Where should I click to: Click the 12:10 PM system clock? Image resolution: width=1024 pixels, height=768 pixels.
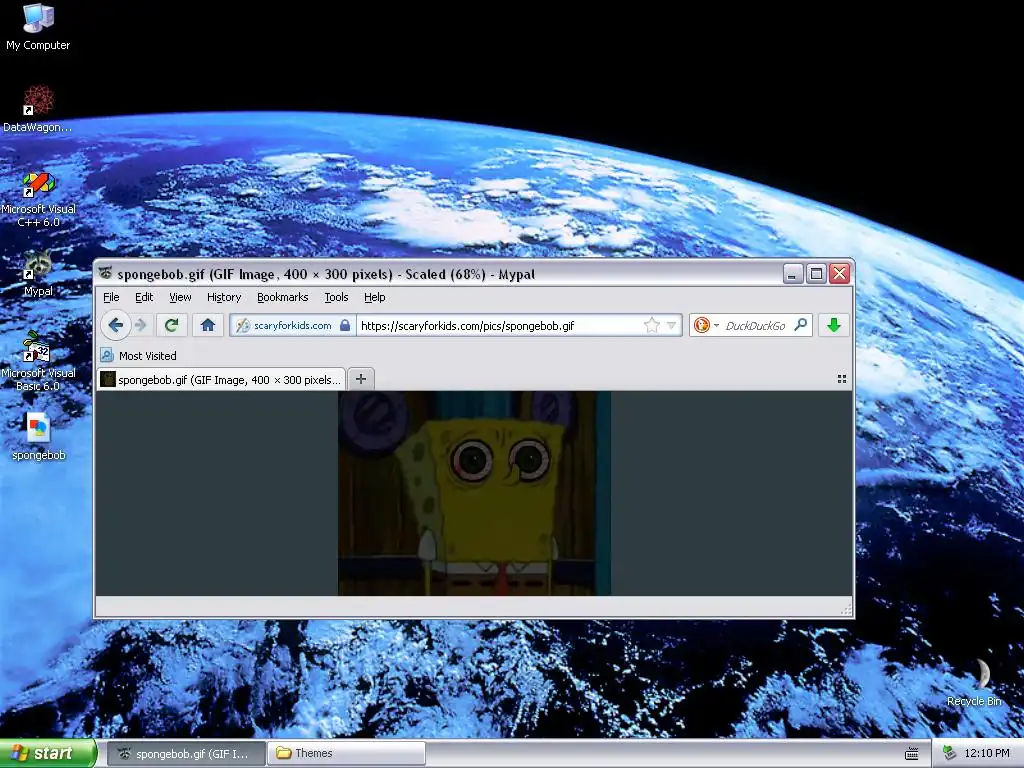click(x=987, y=754)
